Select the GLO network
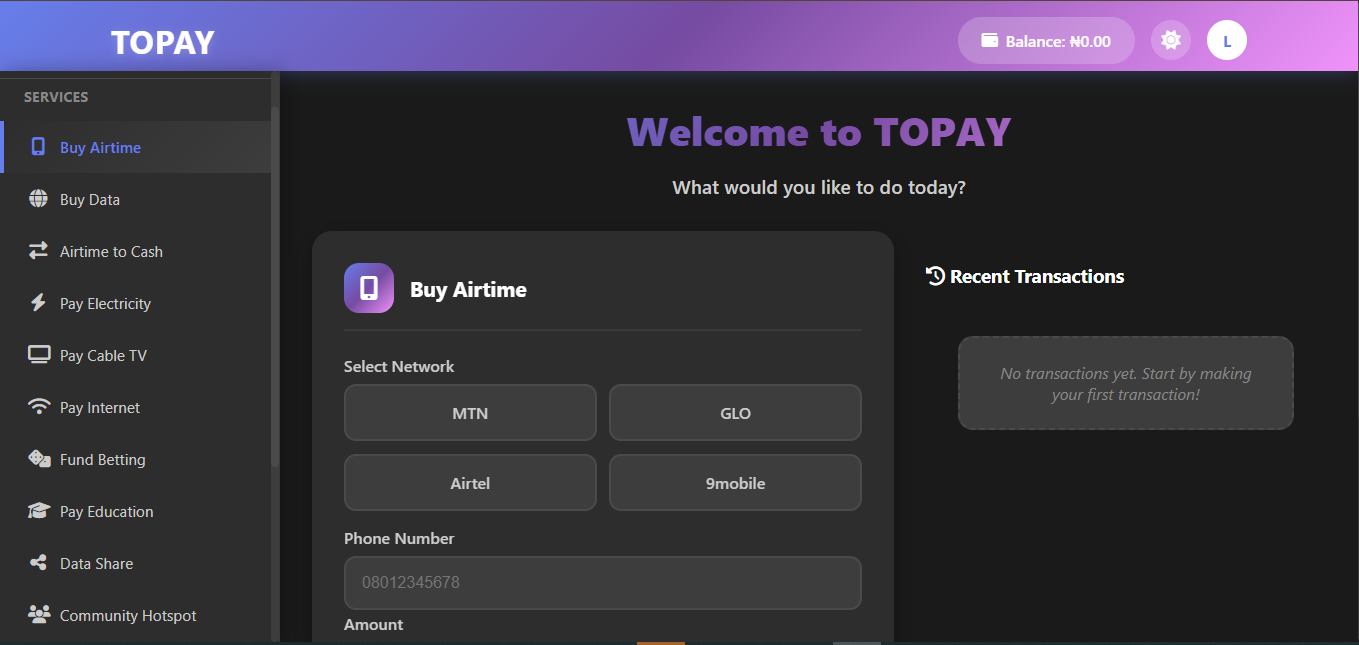 (735, 413)
